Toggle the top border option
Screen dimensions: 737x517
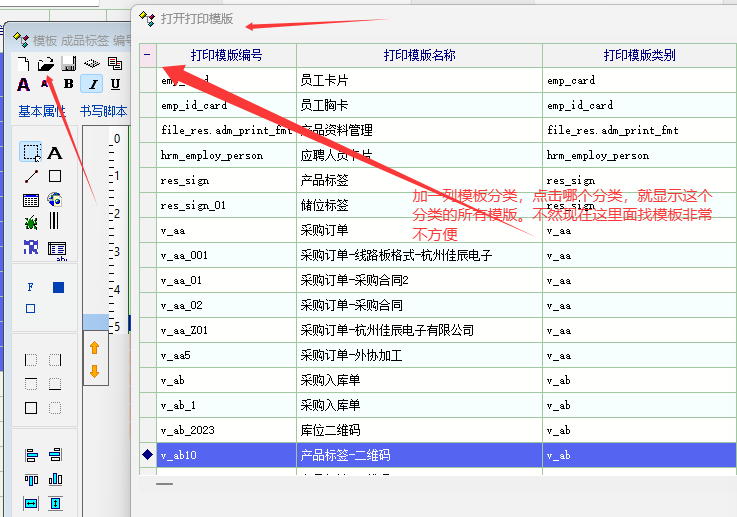[x=31, y=384]
